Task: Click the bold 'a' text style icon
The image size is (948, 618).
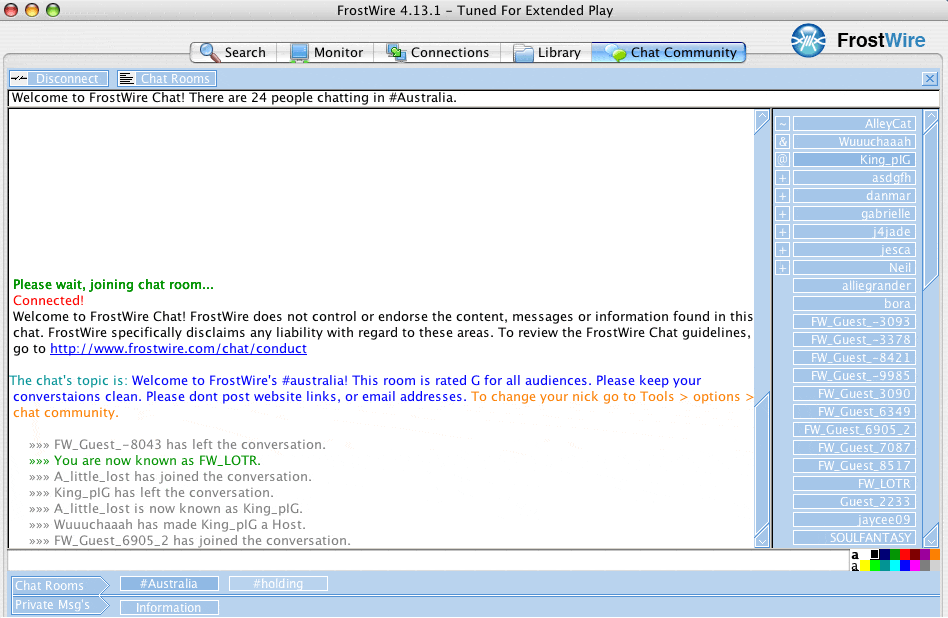Action: coord(855,554)
